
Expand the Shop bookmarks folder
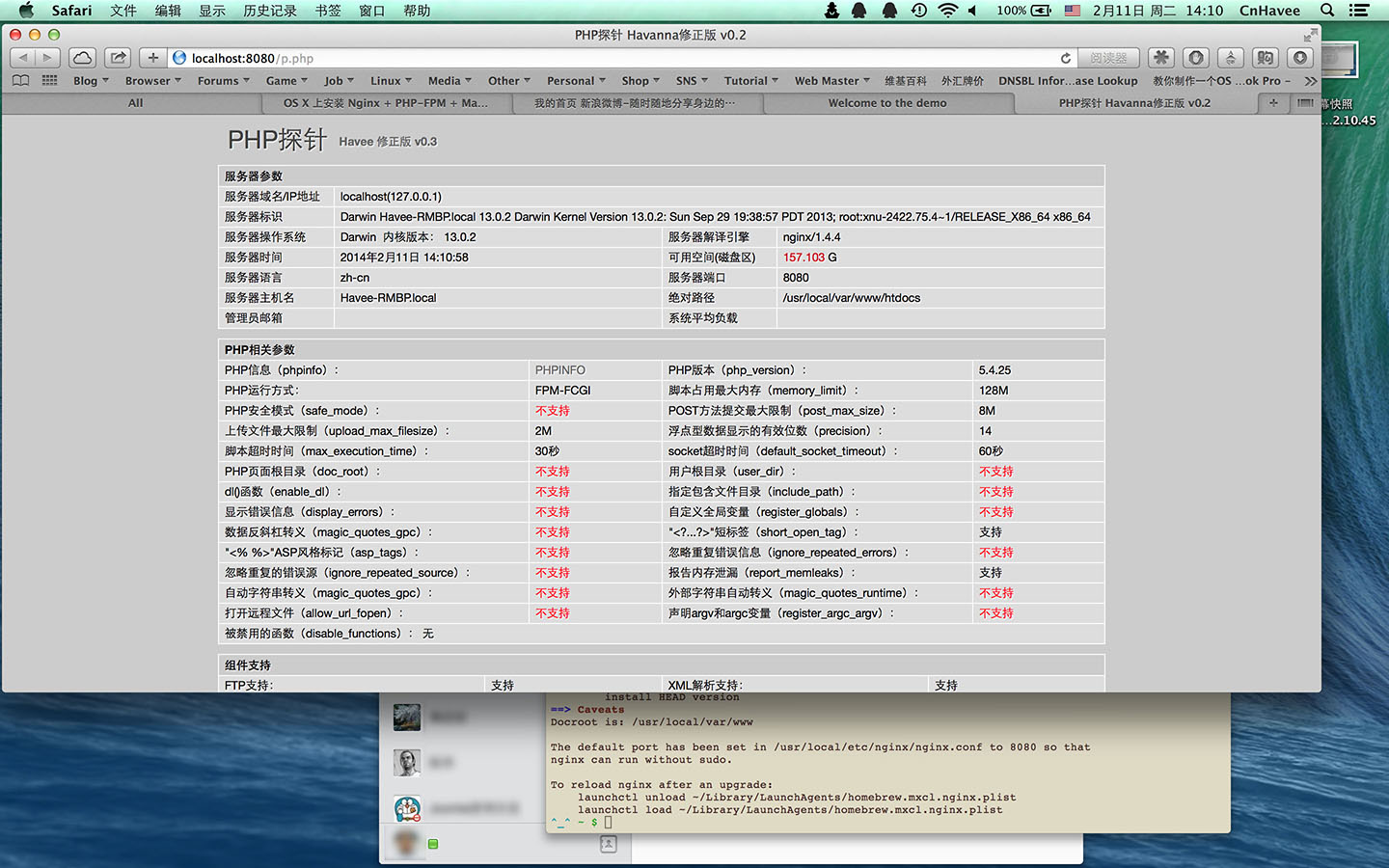click(640, 81)
